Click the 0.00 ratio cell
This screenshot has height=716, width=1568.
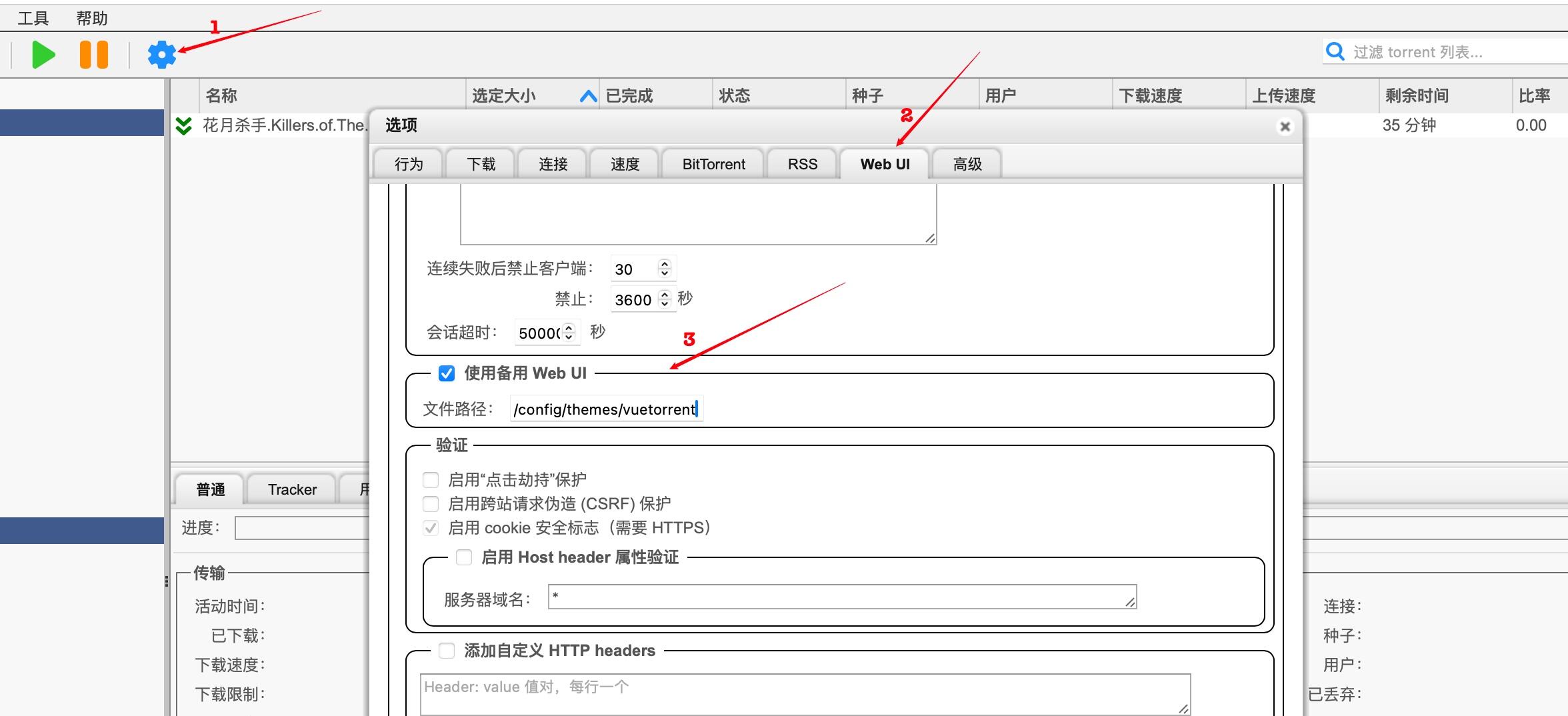[x=1531, y=125]
